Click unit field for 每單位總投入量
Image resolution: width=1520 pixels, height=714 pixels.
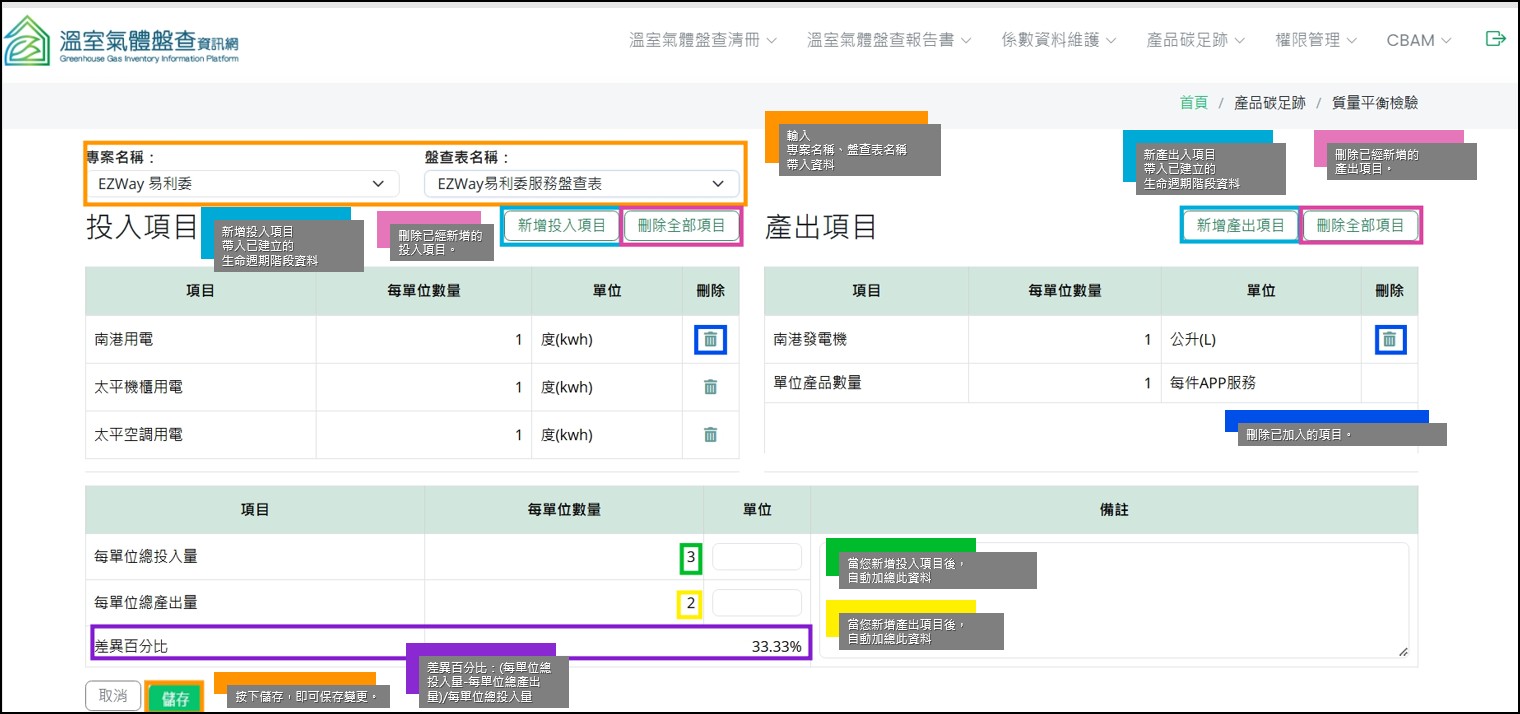(x=756, y=557)
